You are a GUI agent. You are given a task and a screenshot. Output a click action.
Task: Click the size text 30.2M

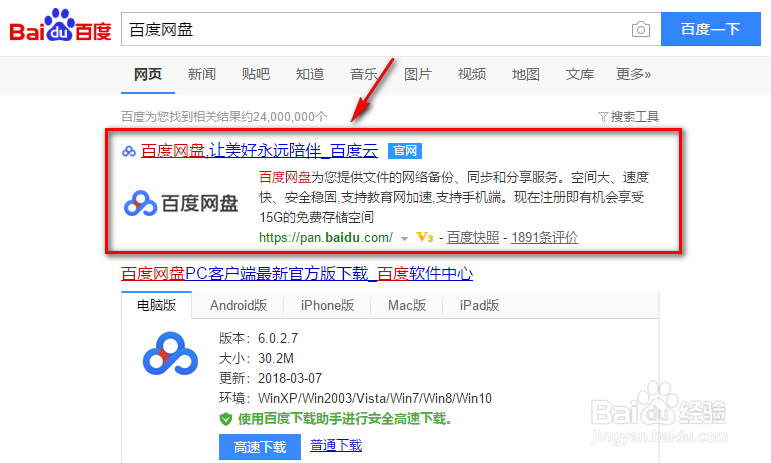(x=276, y=358)
